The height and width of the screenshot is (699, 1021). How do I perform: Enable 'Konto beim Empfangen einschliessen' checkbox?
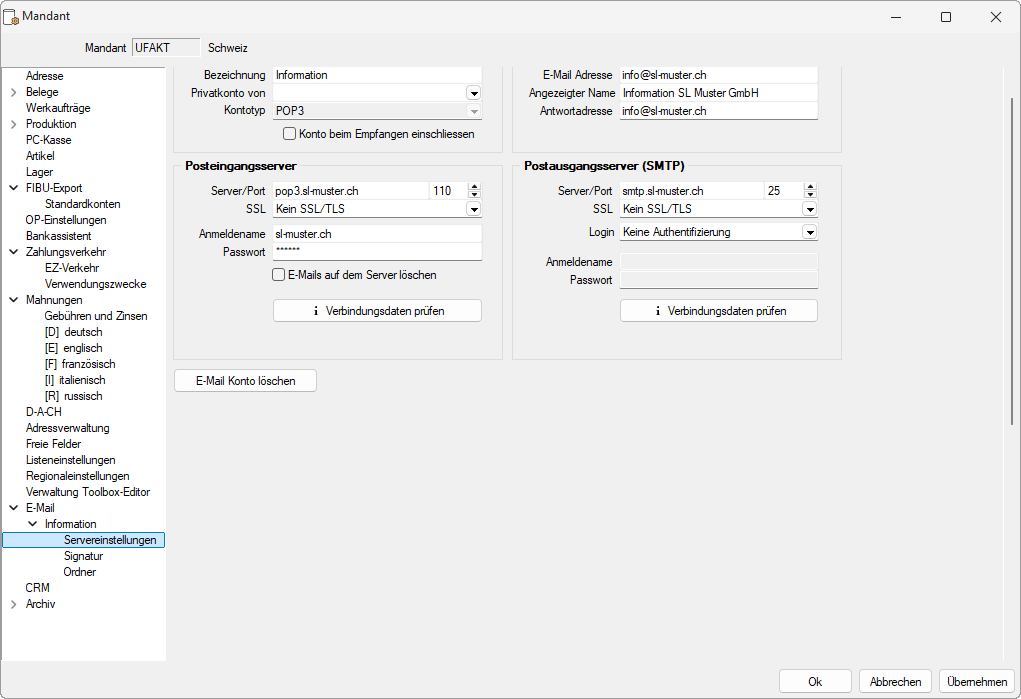(290, 133)
